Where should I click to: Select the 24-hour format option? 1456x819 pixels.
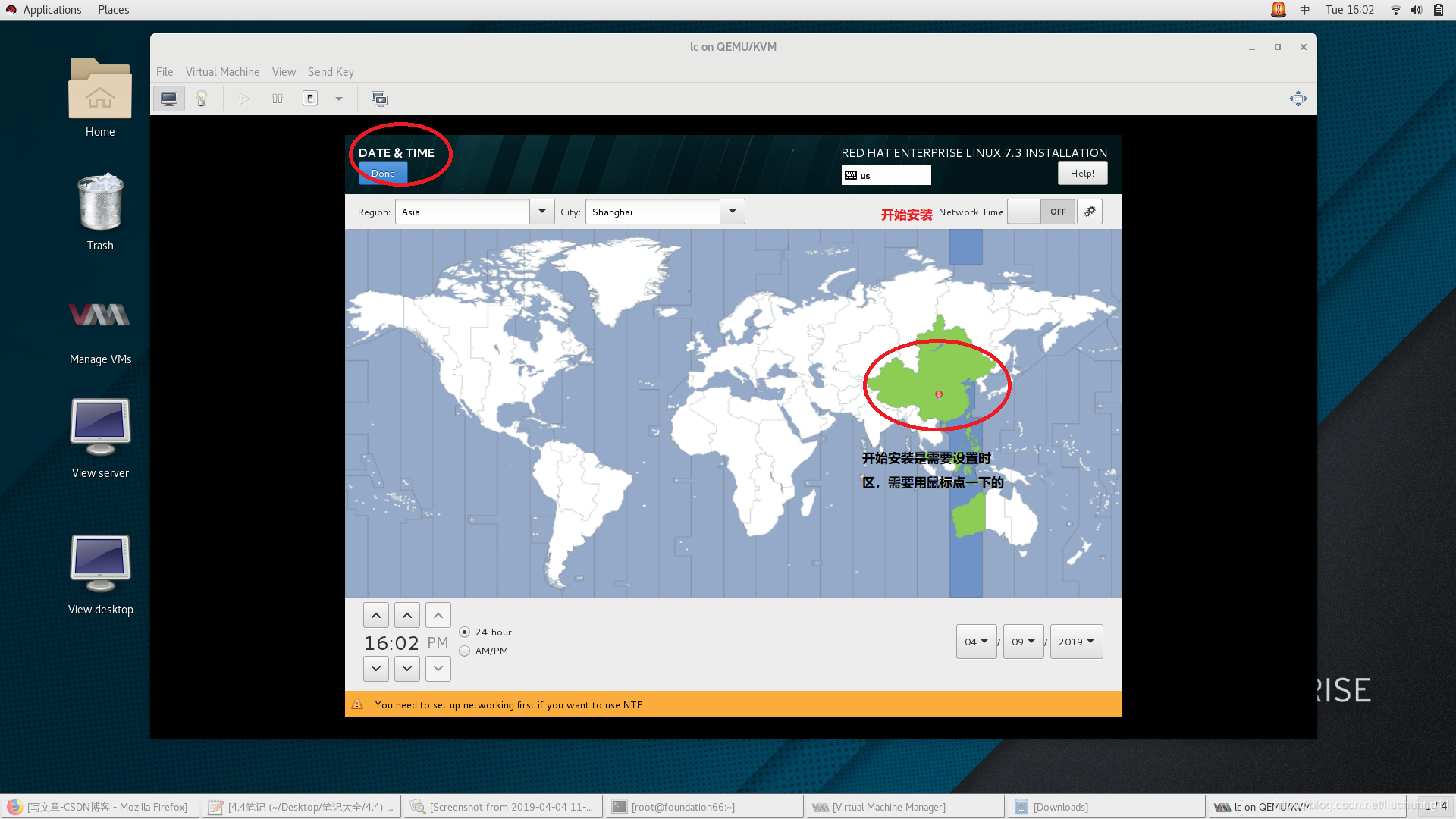pyautogui.click(x=485, y=632)
